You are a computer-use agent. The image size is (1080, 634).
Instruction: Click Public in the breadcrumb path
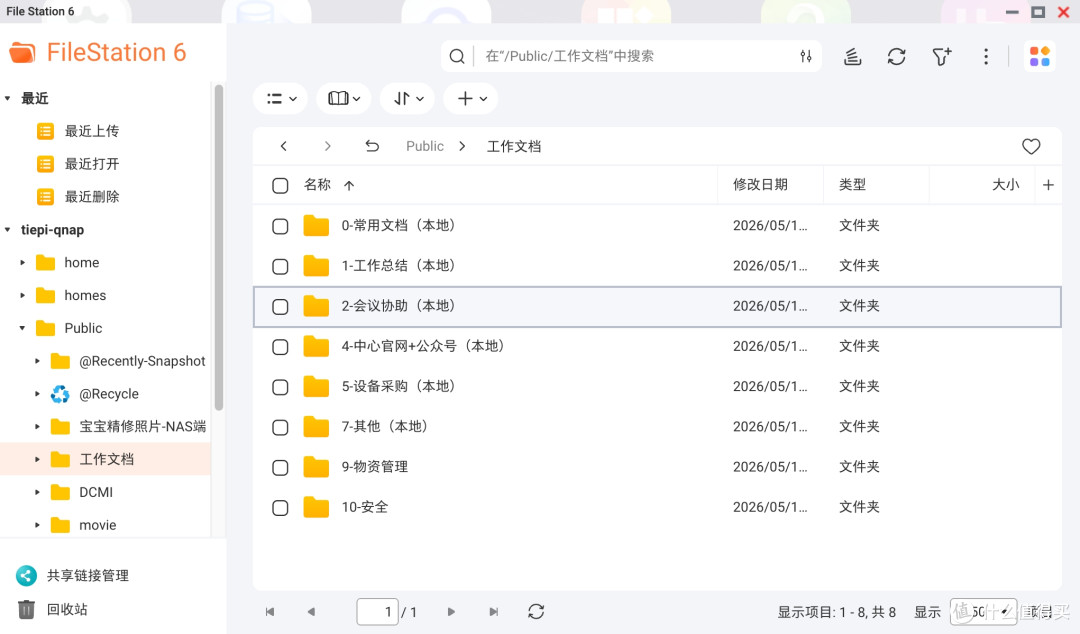click(425, 146)
